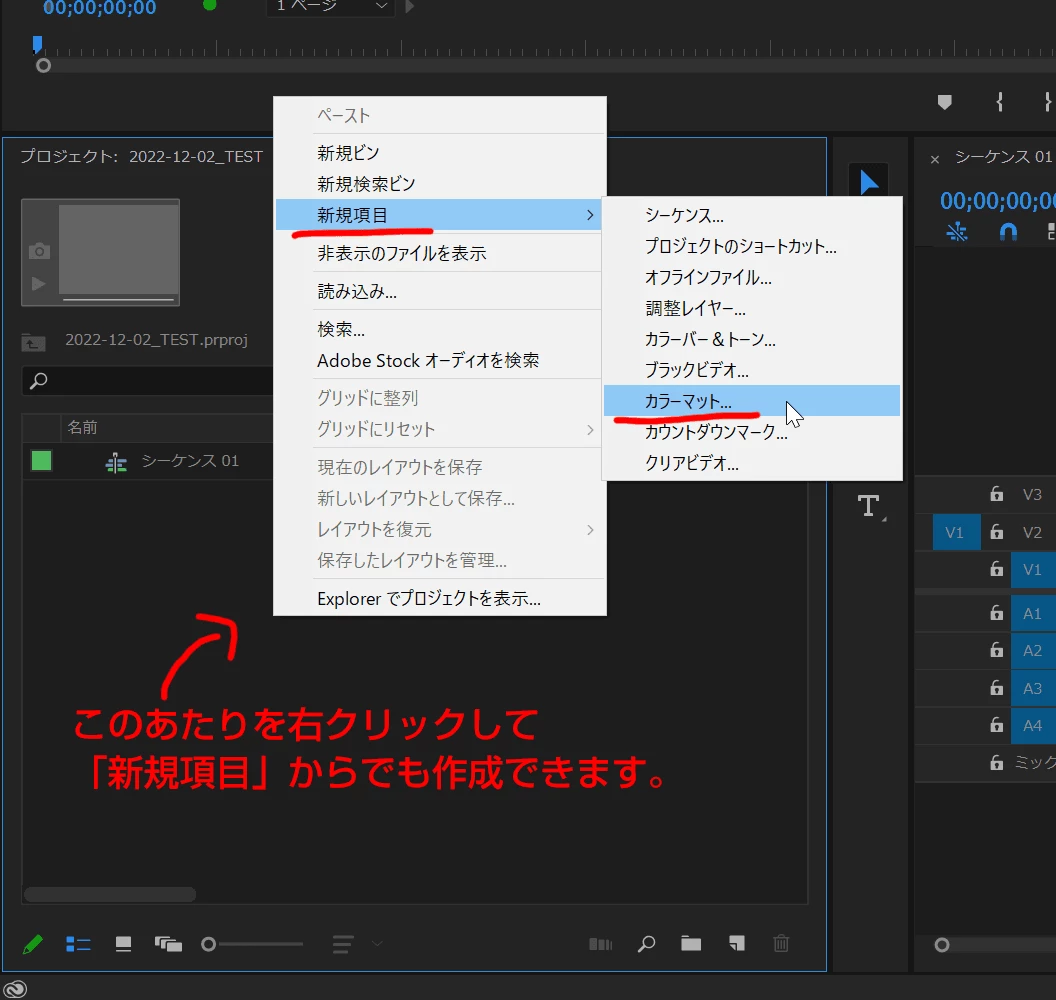Toggle lock on A2 track
The image size is (1056, 1000).
coord(997,651)
